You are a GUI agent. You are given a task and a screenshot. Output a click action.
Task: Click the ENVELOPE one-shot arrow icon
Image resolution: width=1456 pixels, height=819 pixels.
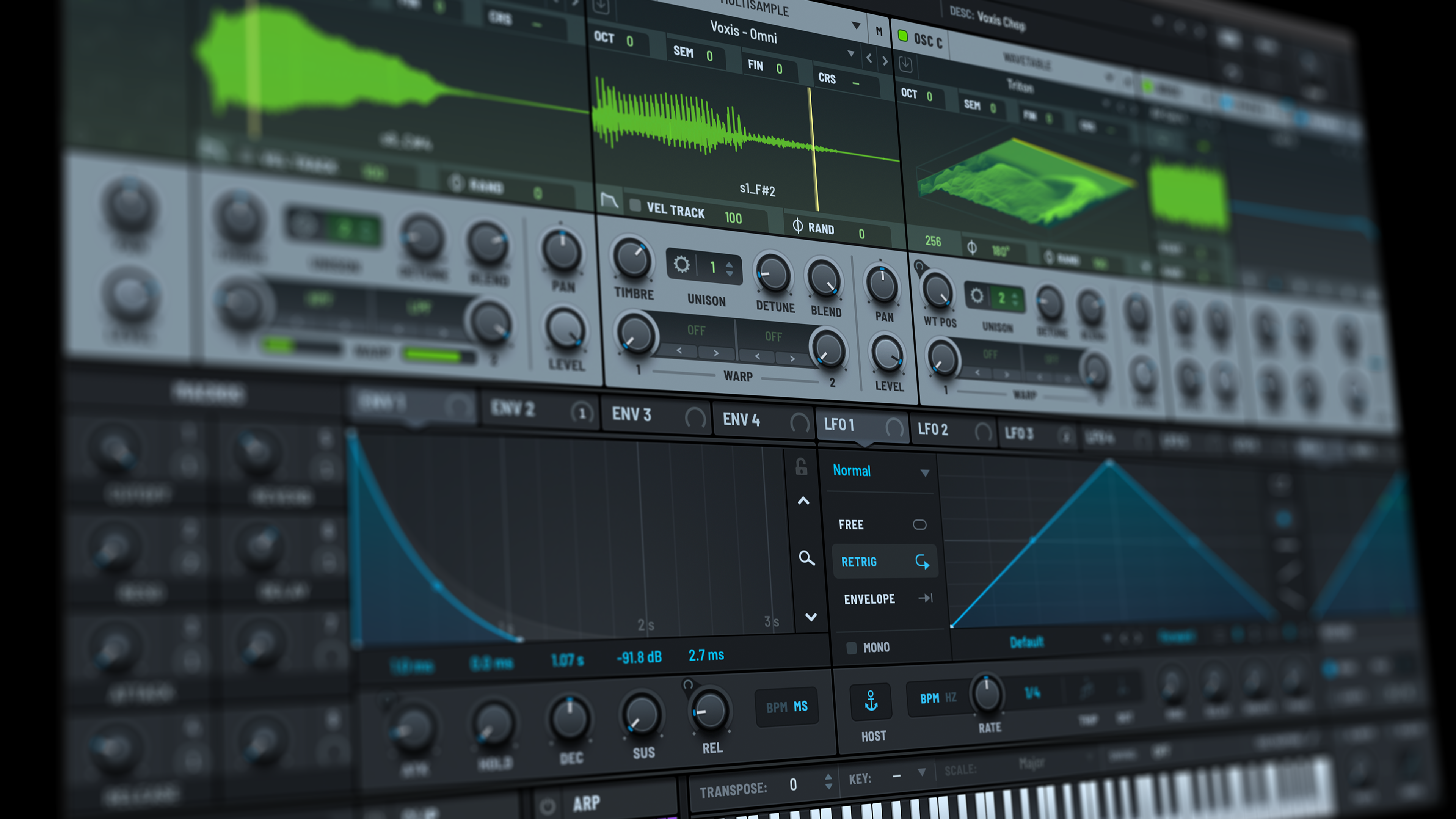coord(925,598)
